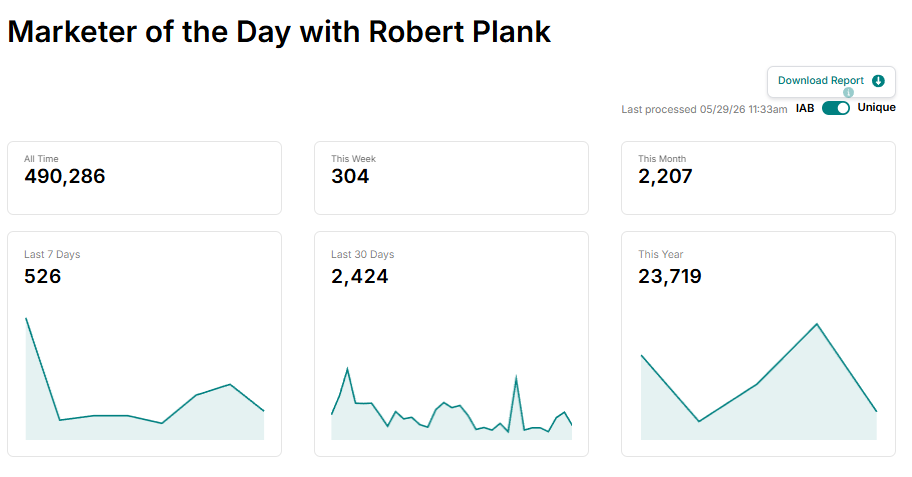Open the All Time 490,286 card
This screenshot has height=477, width=912.
(x=144, y=178)
